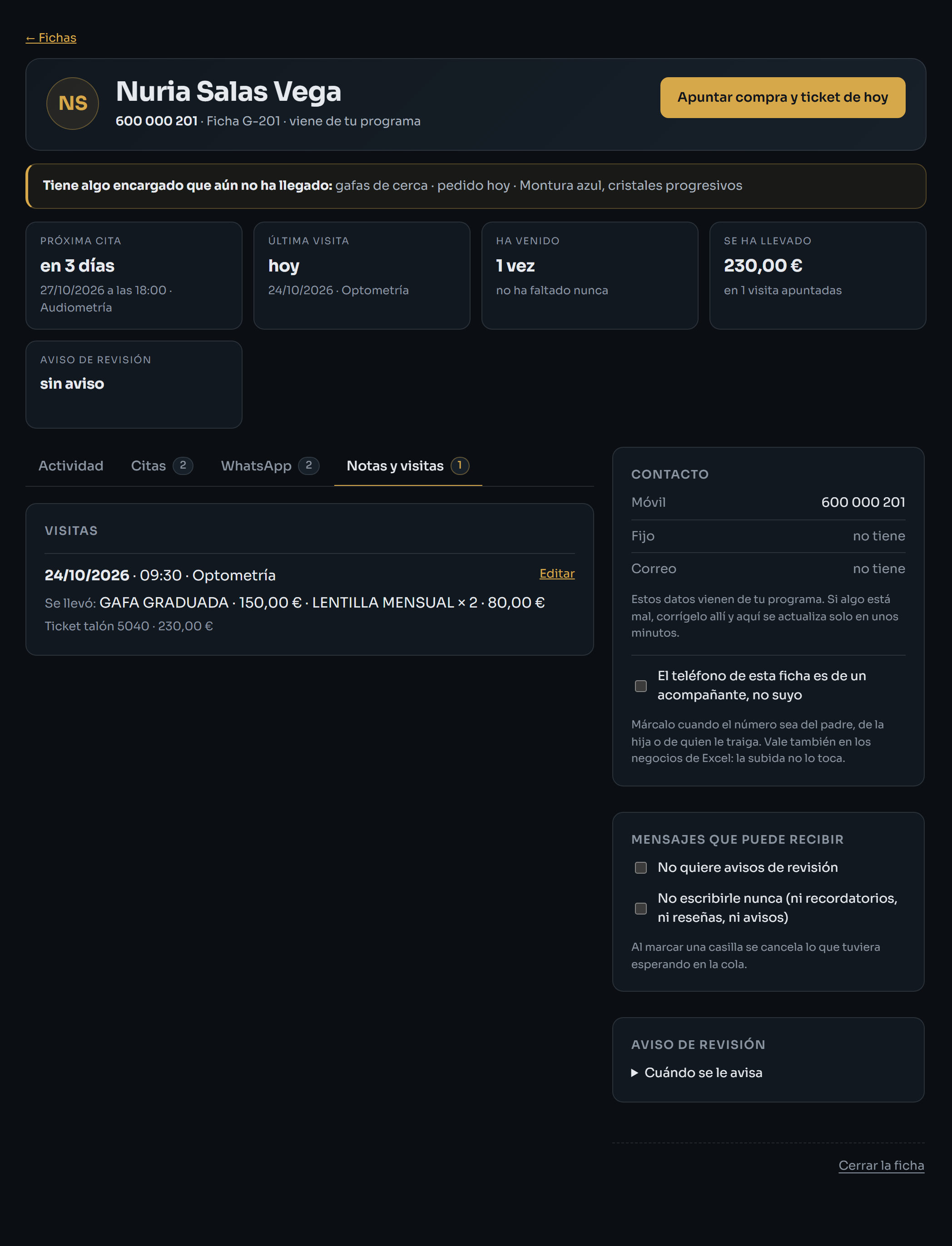Screen dimensions: 952x1246
Task: Click the Fijo no tiene row
Action: click(x=769, y=536)
